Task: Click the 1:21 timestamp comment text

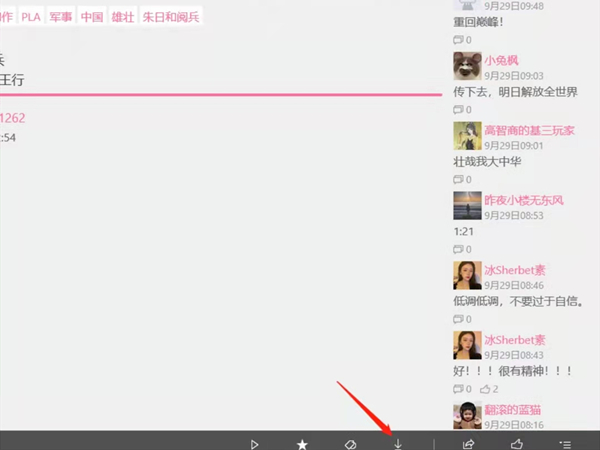Action: (x=463, y=232)
